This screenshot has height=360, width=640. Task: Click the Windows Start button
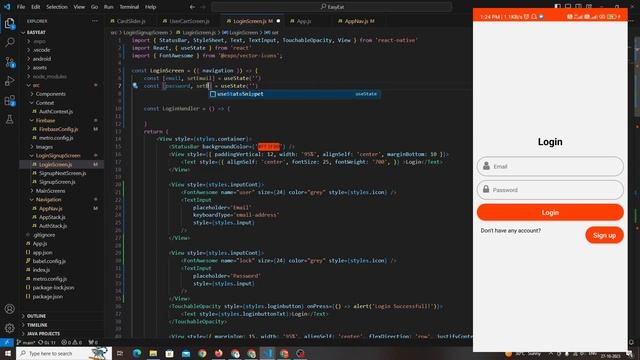tap(8, 353)
